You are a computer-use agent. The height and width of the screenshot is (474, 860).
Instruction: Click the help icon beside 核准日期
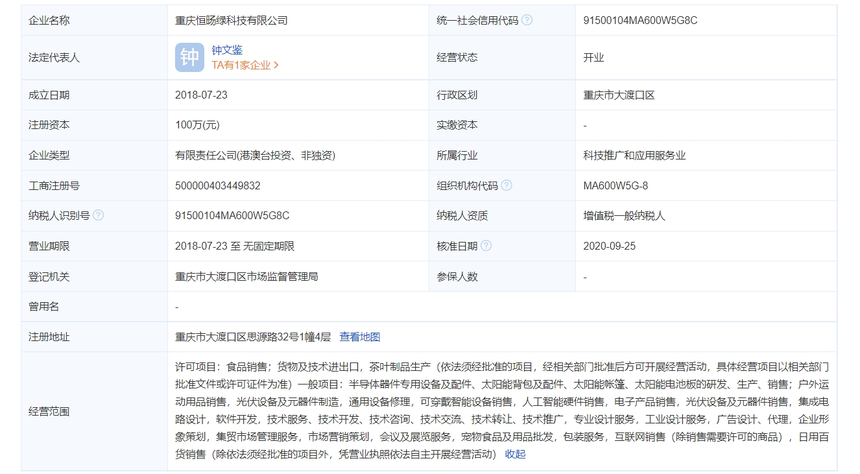click(x=486, y=246)
